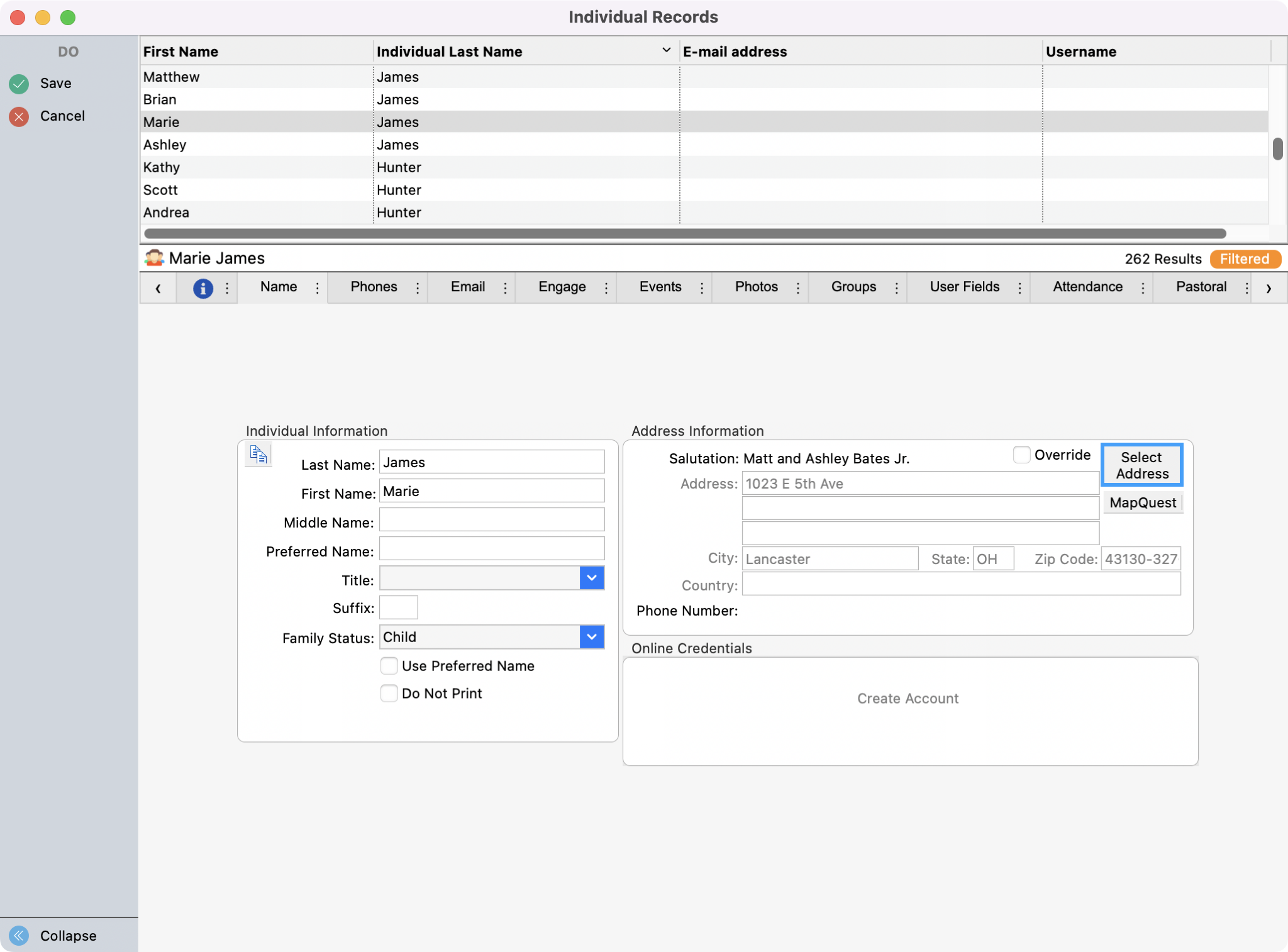This screenshot has width=1288, height=952.
Task: Check the Do Not Print option
Action: click(389, 693)
